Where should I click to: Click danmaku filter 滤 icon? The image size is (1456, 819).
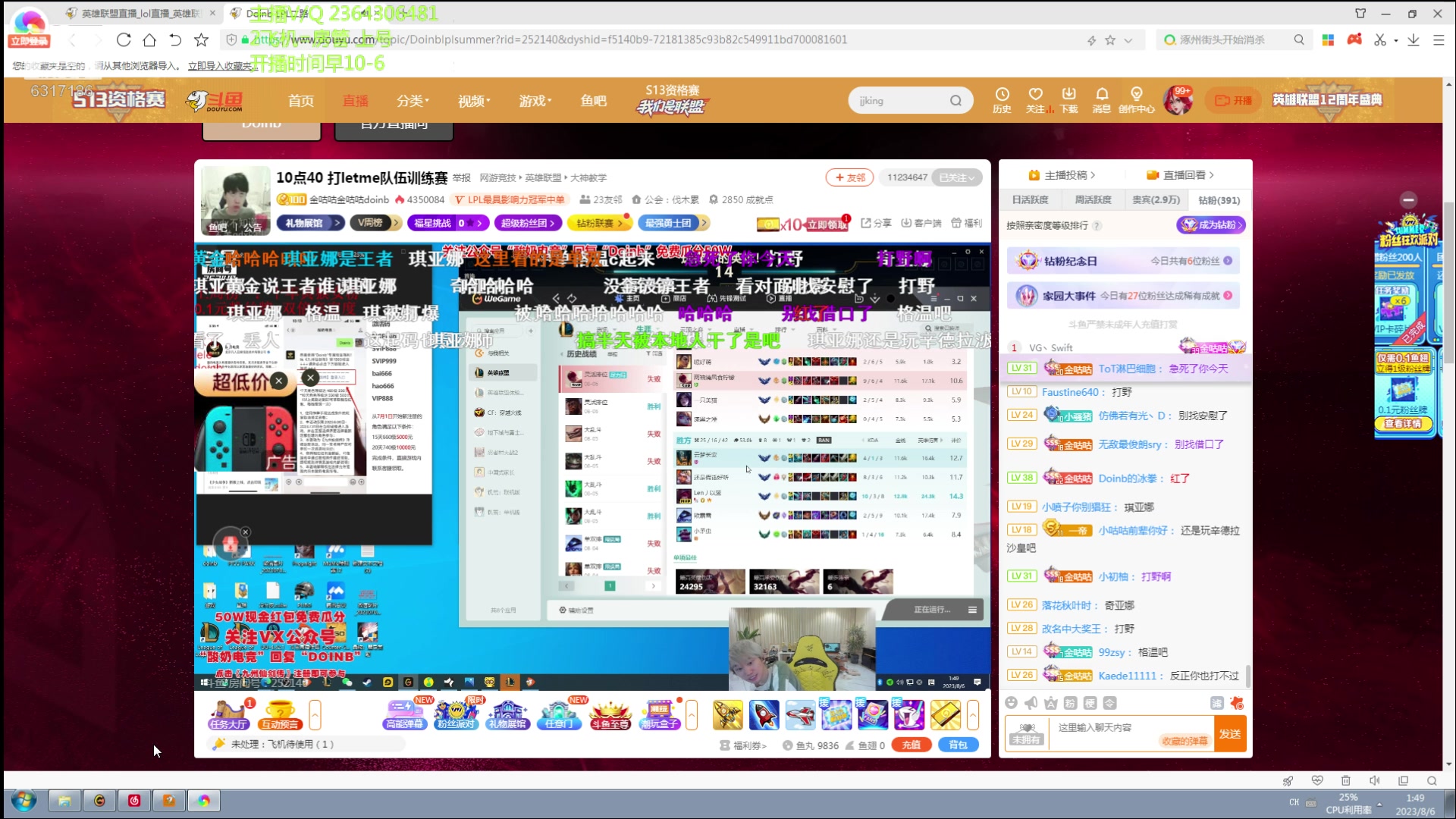(1216, 703)
